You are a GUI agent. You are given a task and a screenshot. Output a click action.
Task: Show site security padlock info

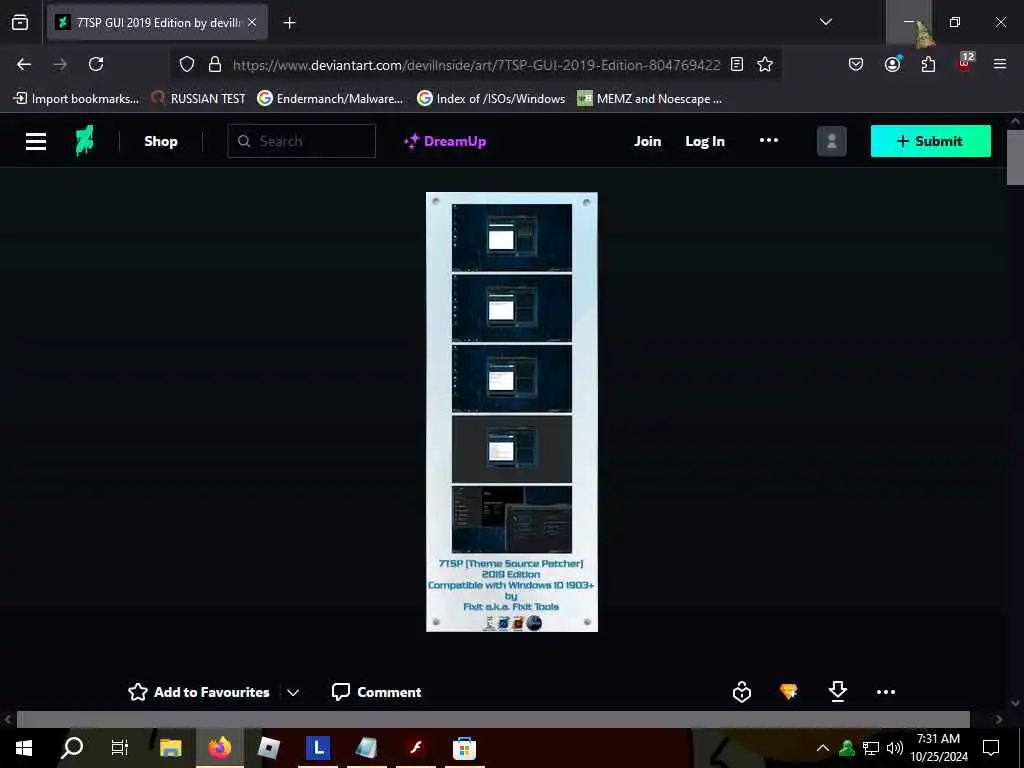point(214,64)
